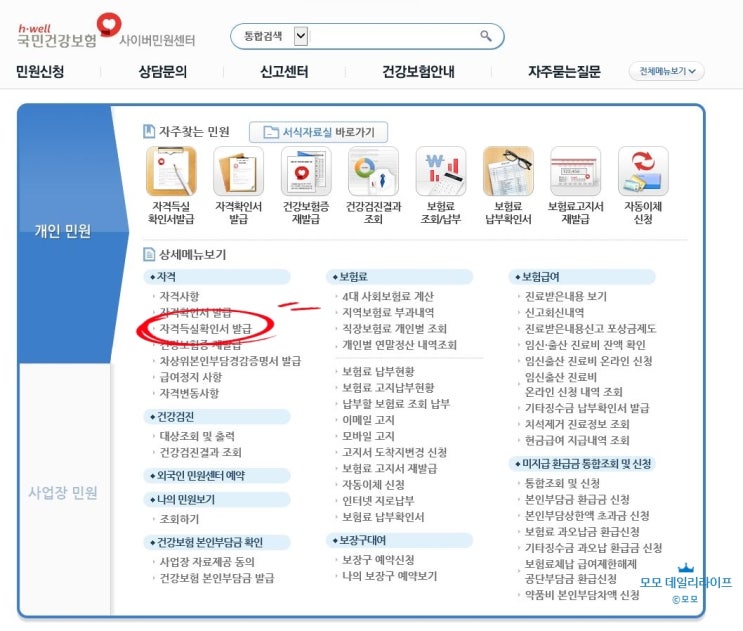This screenshot has height=631, width=743.
Task: Open the 통합조회 및 신청 link
Action: coord(562,483)
